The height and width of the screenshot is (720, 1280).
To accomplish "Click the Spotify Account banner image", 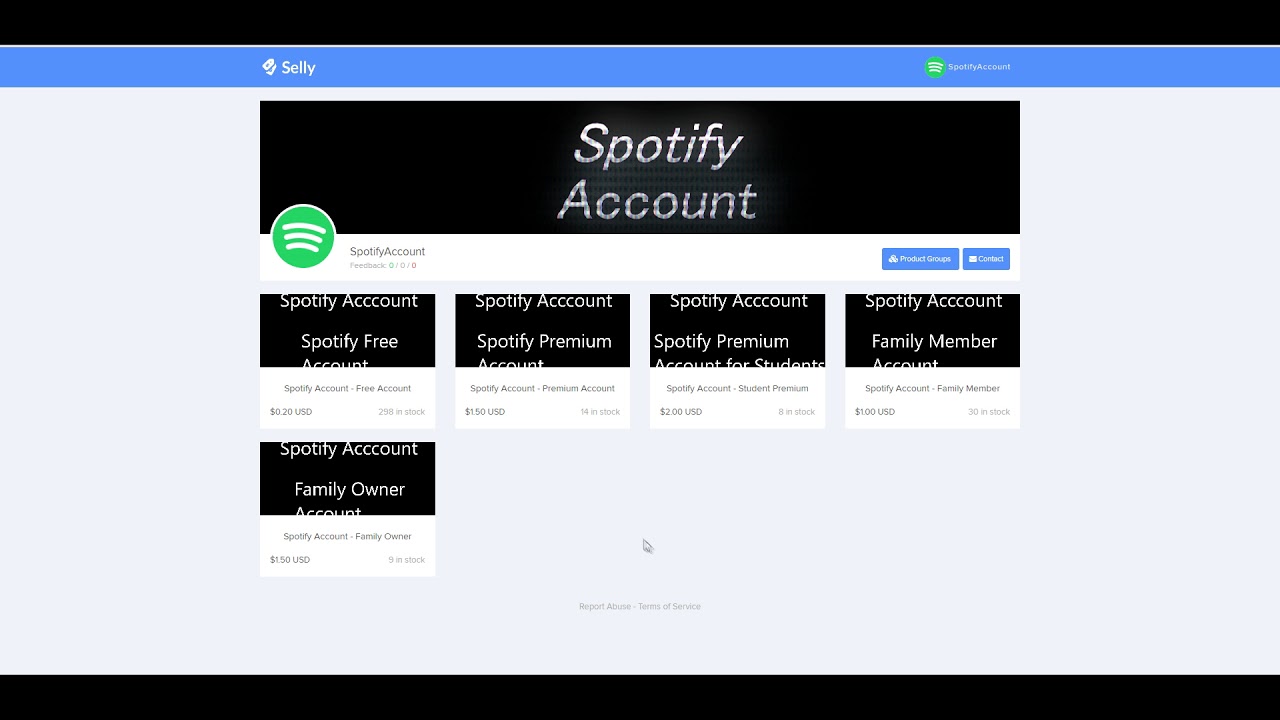I will 640,167.
